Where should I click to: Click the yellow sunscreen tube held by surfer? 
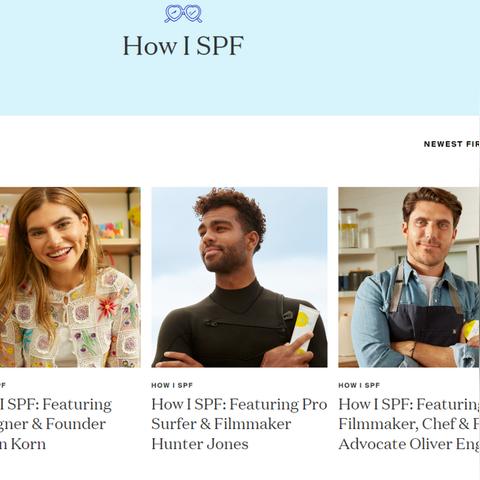point(304,328)
